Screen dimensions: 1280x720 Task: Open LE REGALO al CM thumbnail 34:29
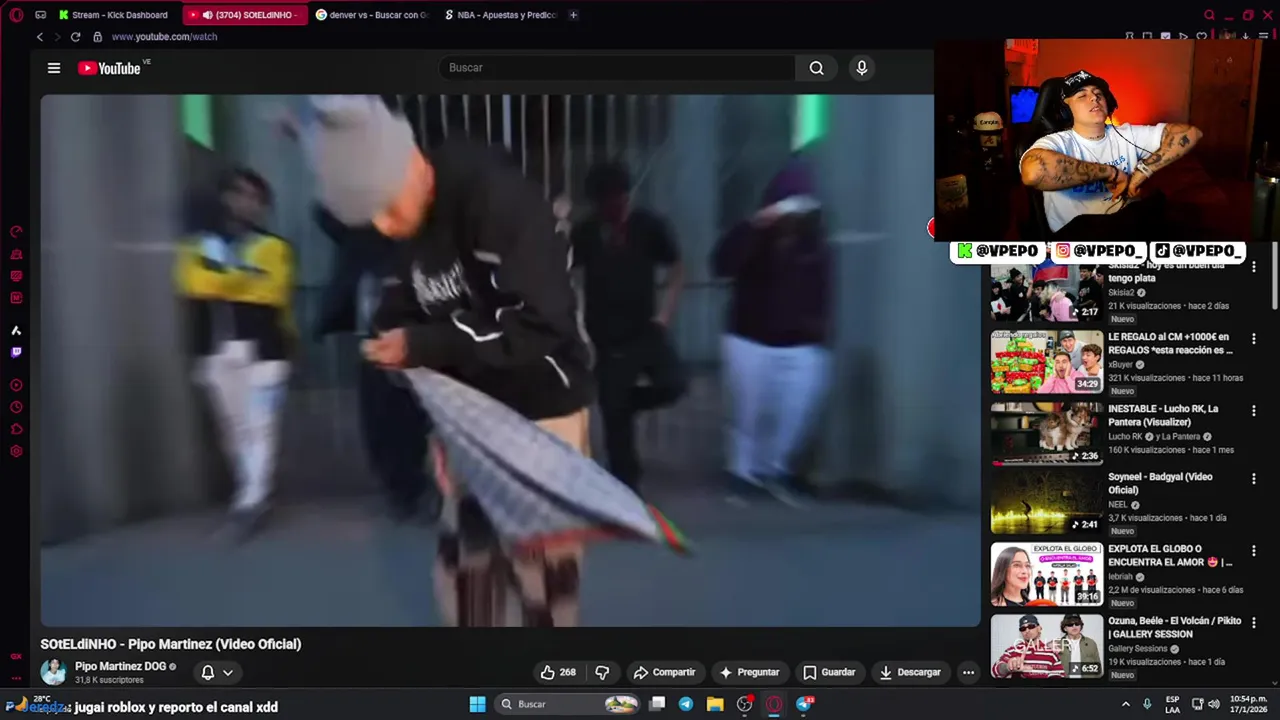[x=1047, y=362]
